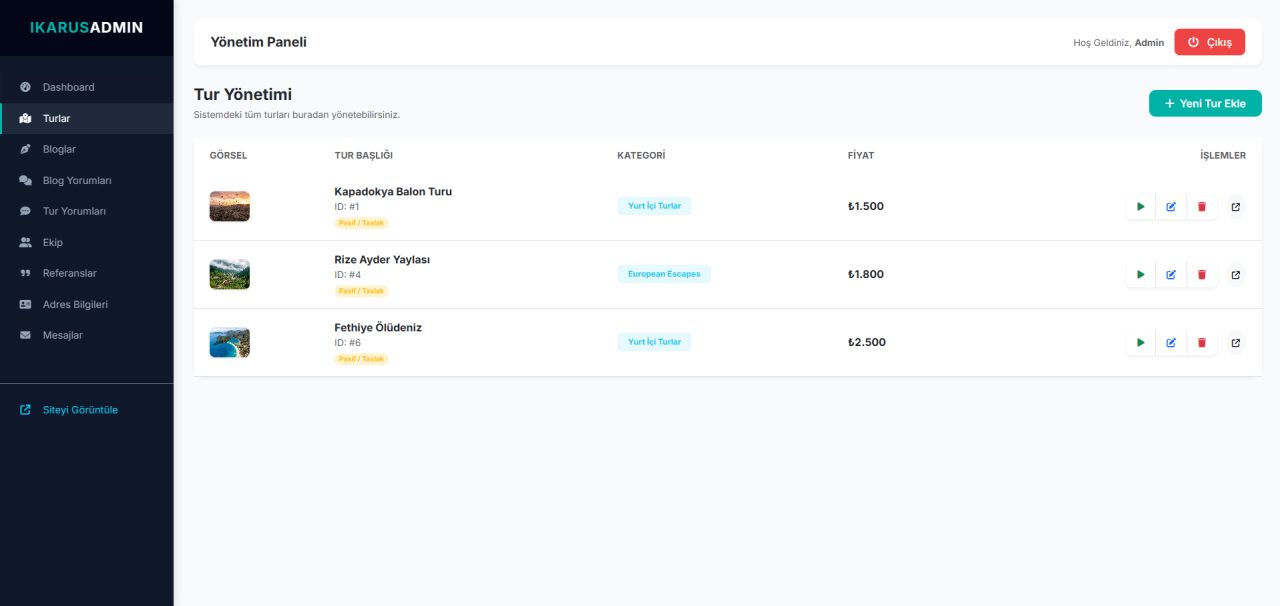Viewport: 1280px width, 606px height.
Task: Follow the Siteyi Görüntüle link
Action: click(87, 410)
